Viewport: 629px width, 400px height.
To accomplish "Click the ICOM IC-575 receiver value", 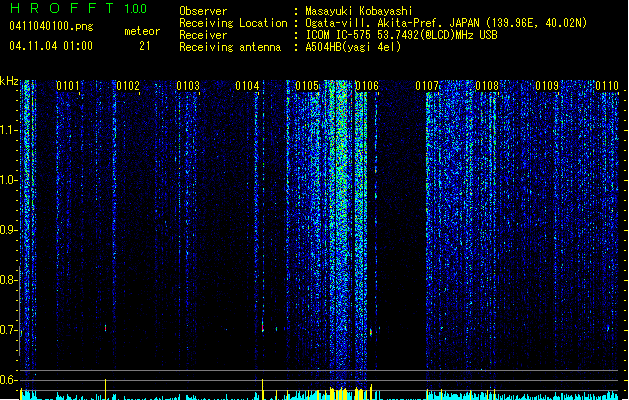I will tap(401, 35).
